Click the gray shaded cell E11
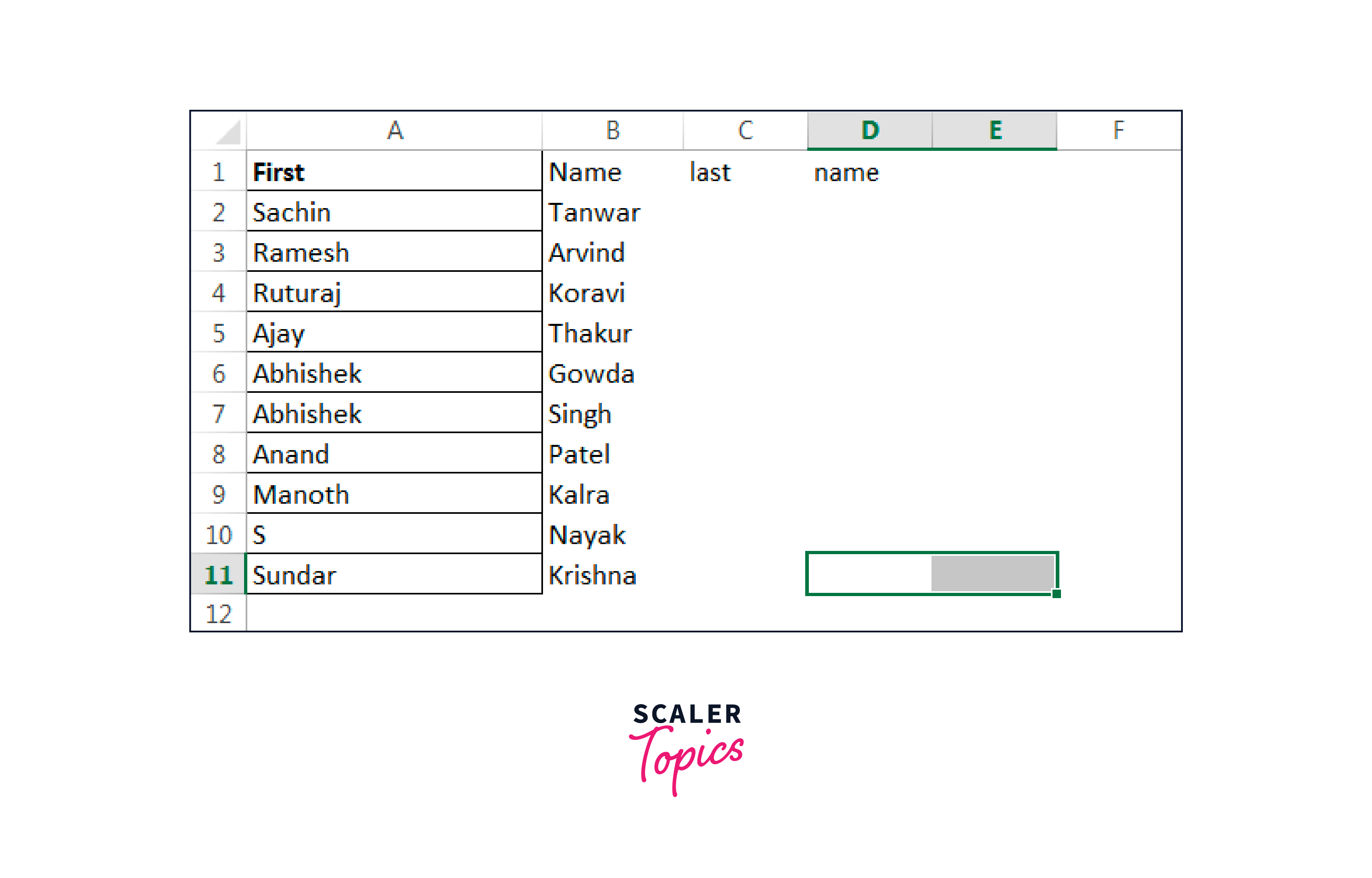1372x878 pixels. click(993, 574)
